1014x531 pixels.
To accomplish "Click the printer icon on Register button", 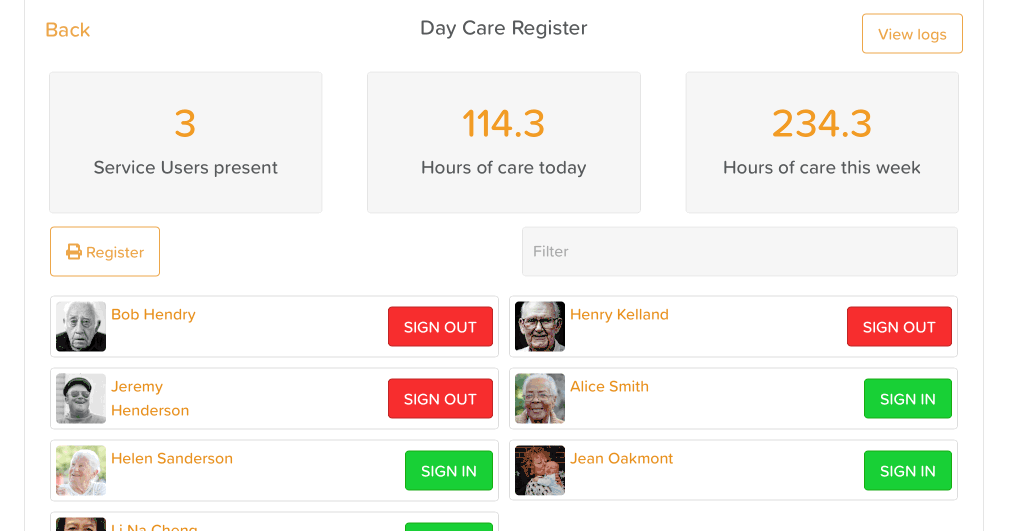I will [74, 252].
